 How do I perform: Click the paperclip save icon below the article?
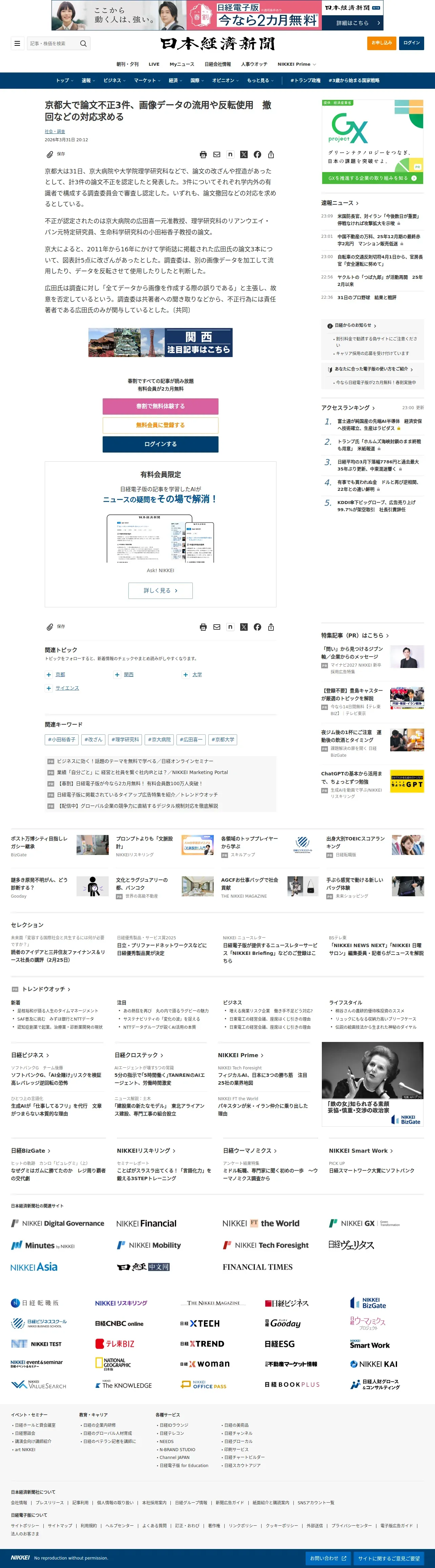click(x=50, y=627)
